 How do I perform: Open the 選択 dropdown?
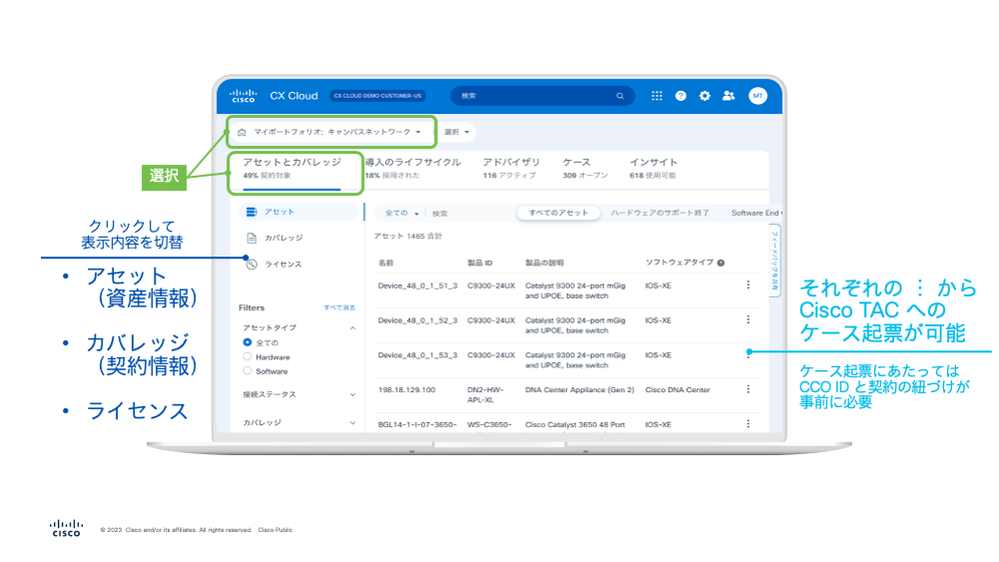point(457,132)
